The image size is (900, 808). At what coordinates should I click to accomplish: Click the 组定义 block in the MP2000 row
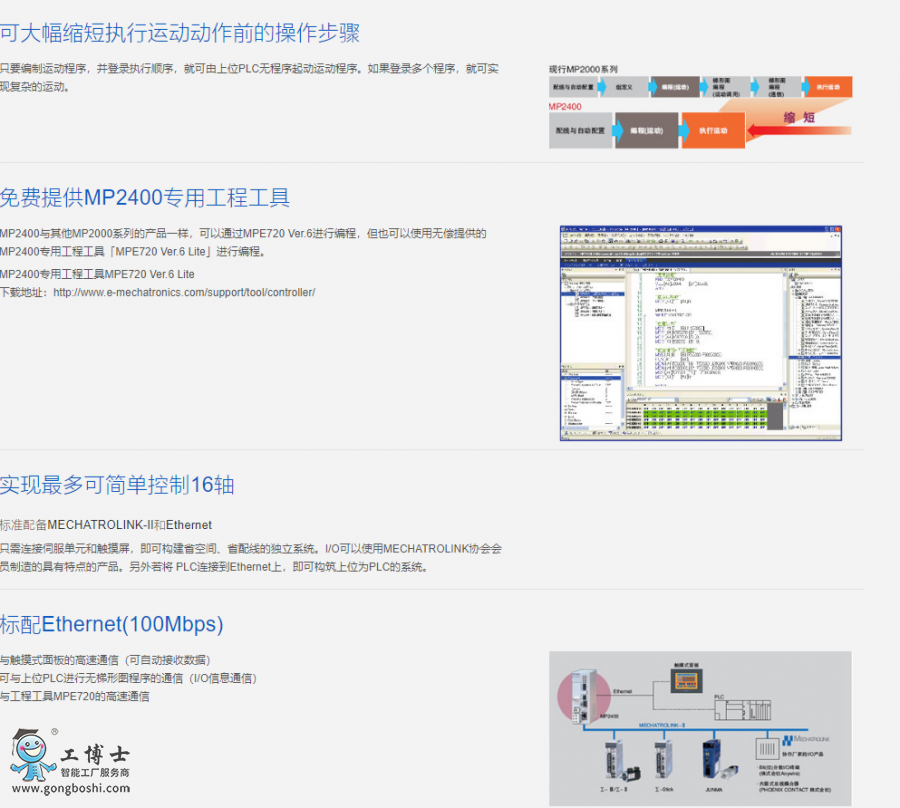(x=624, y=87)
